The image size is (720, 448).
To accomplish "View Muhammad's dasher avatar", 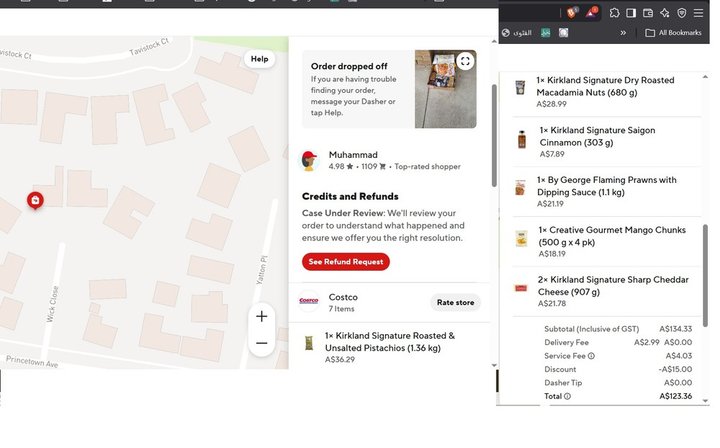I will 309,161.
